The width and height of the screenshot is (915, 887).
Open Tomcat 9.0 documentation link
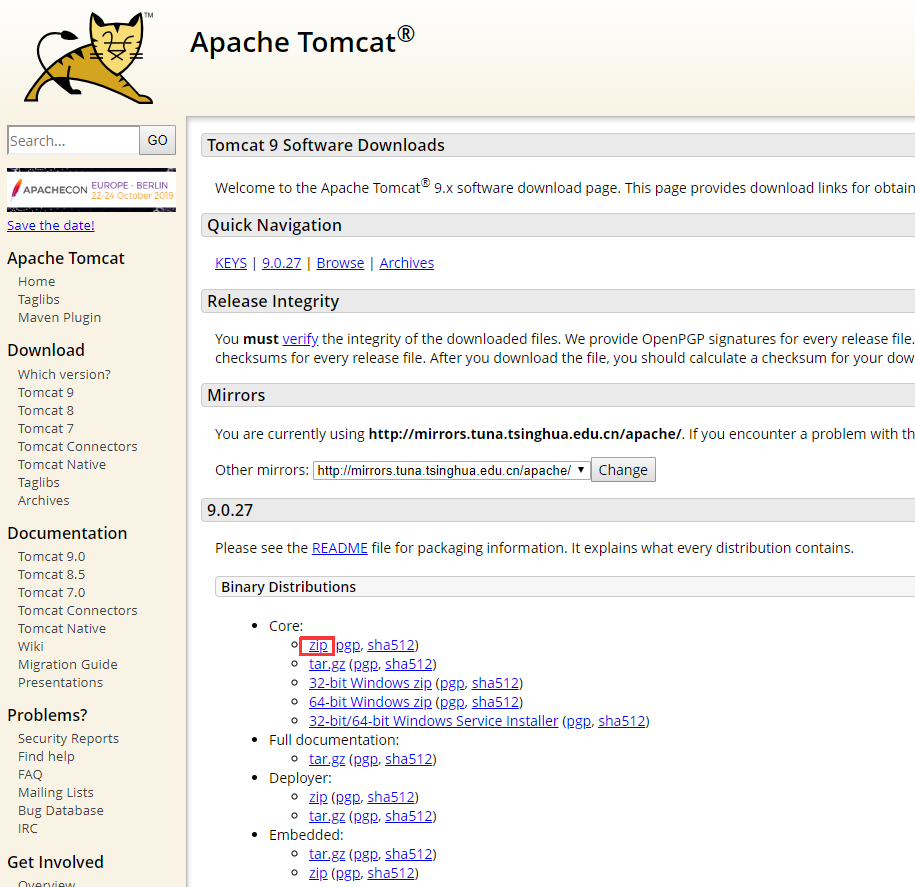coord(51,557)
